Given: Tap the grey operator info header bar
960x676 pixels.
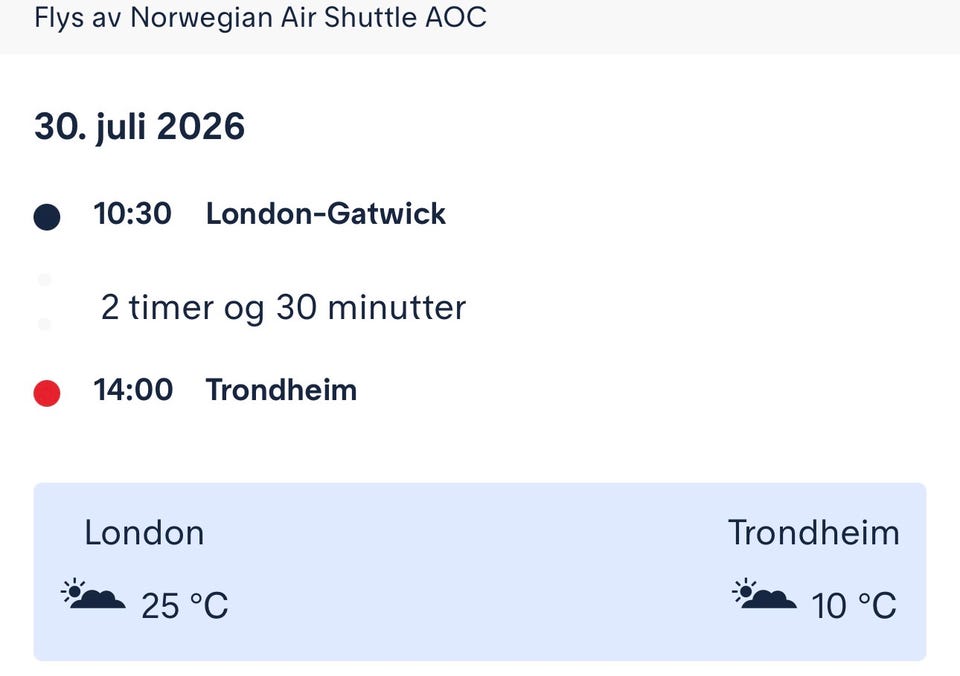Looking at the screenshot, I should [x=480, y=26].
